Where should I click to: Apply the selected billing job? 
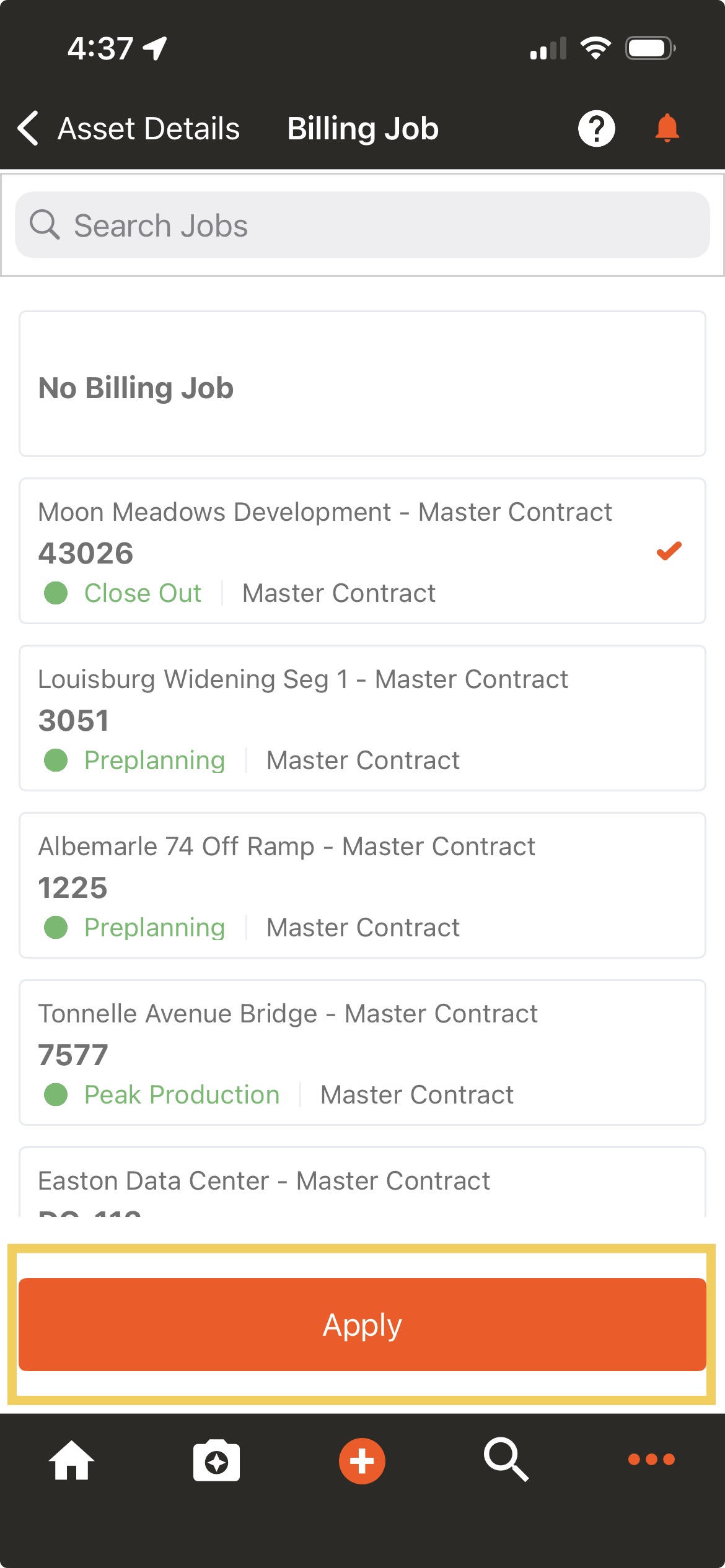pos(362,1325)
